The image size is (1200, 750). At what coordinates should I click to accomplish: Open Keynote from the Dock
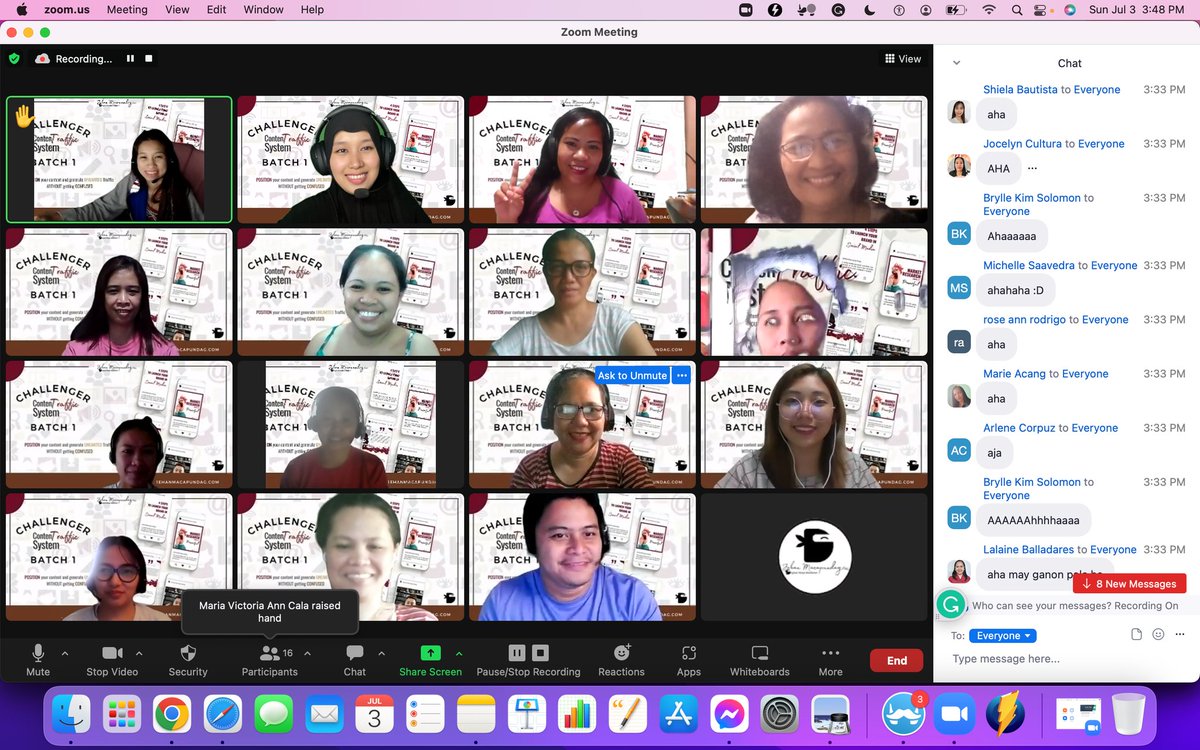click(526, 714)
